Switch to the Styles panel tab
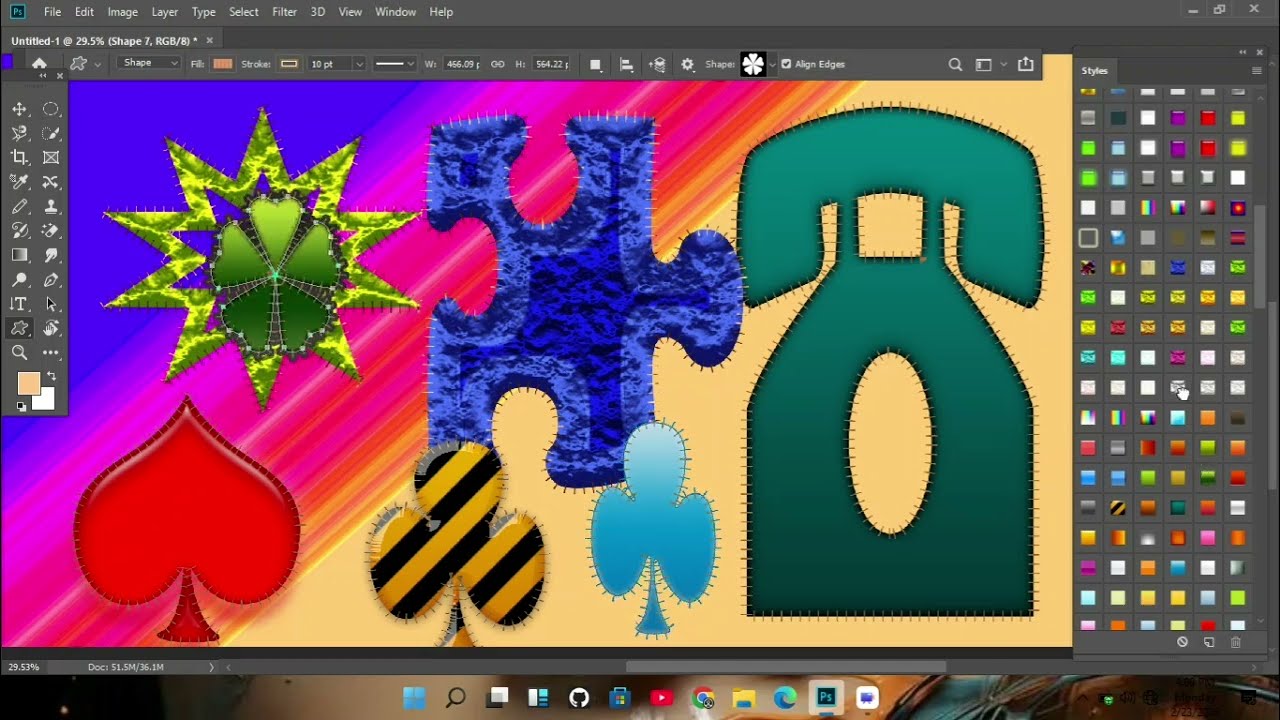Viewport: 1280px width, 720px height. [1095, 71]
